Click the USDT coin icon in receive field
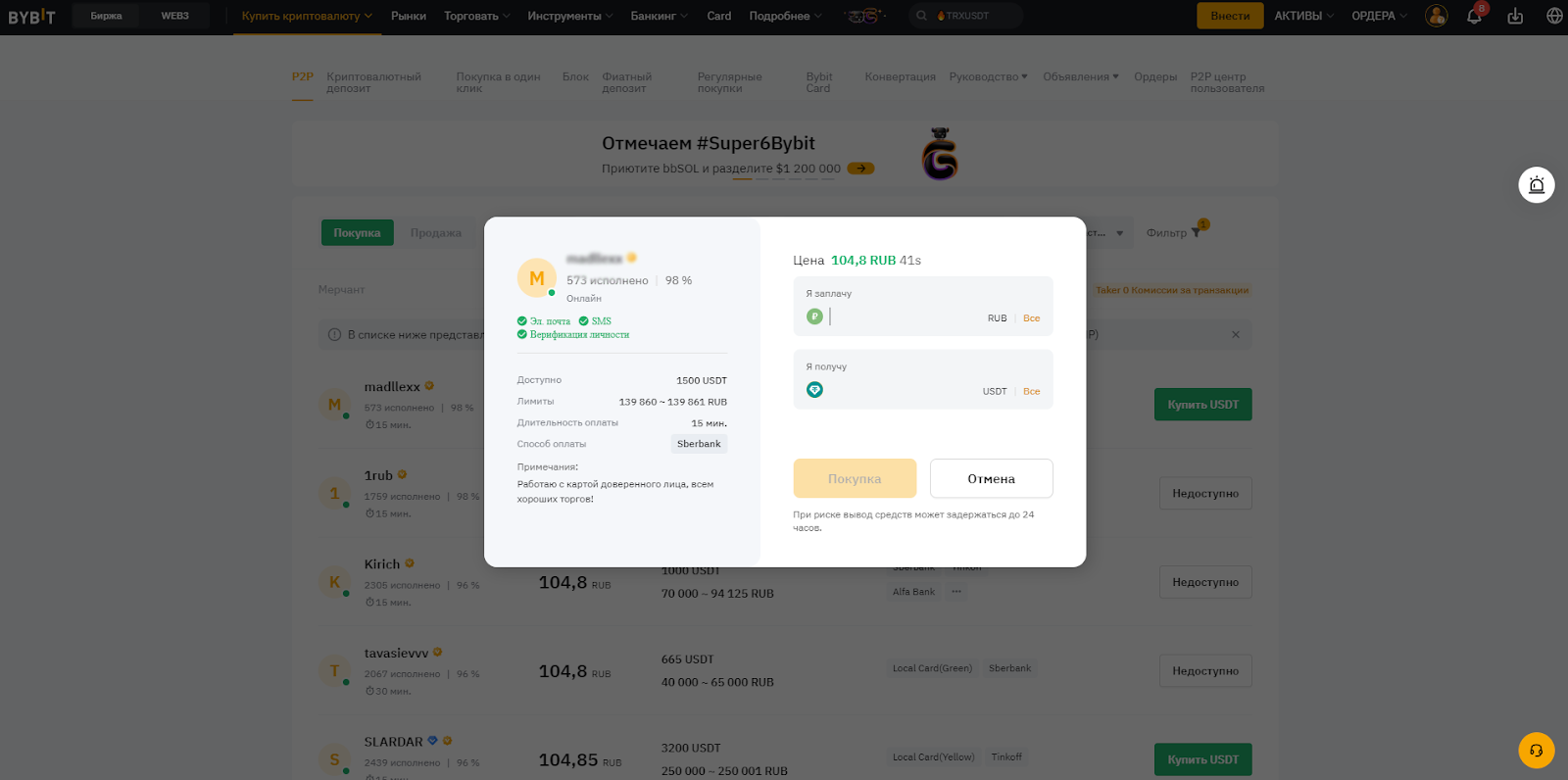The image size is (1568, 780). pyautogui.click(x=814, y=390)
